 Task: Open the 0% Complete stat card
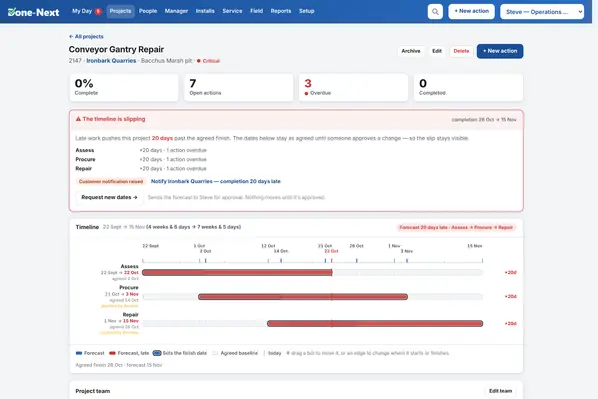(x=124, y=87)
